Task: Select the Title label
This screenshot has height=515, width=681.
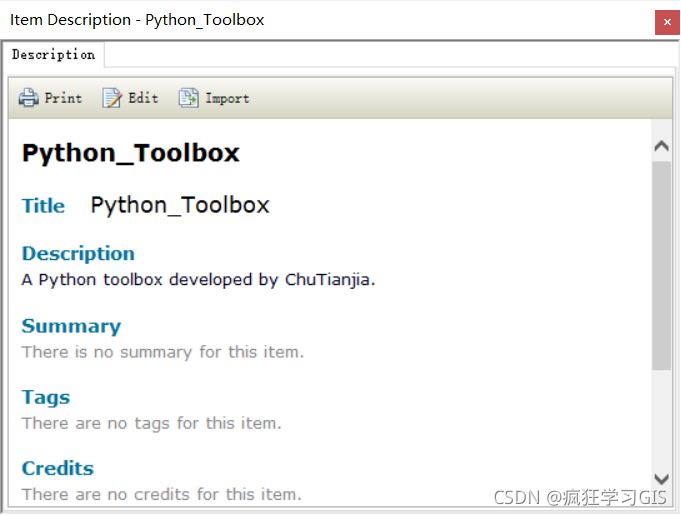Action: tap(43, 206)
